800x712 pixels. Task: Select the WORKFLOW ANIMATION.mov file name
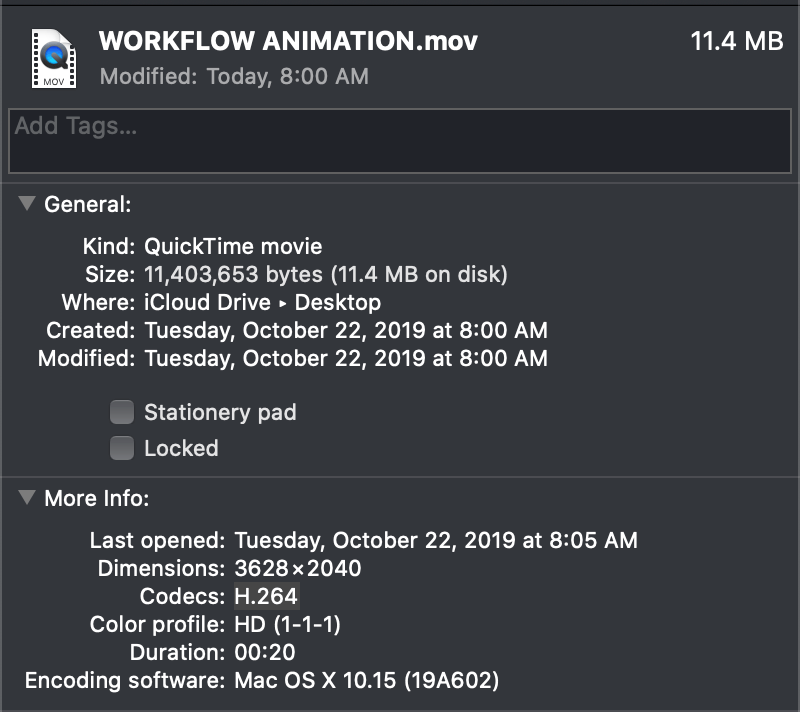click(288, 41)
